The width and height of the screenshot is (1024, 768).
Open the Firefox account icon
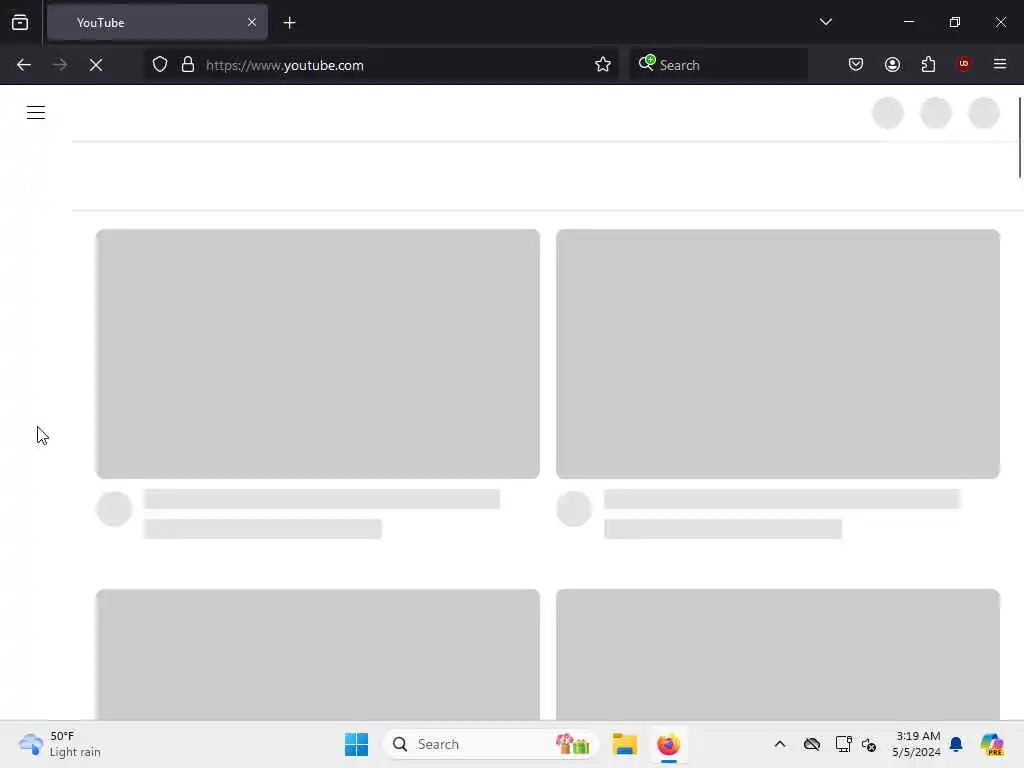(x=892, y=64)
